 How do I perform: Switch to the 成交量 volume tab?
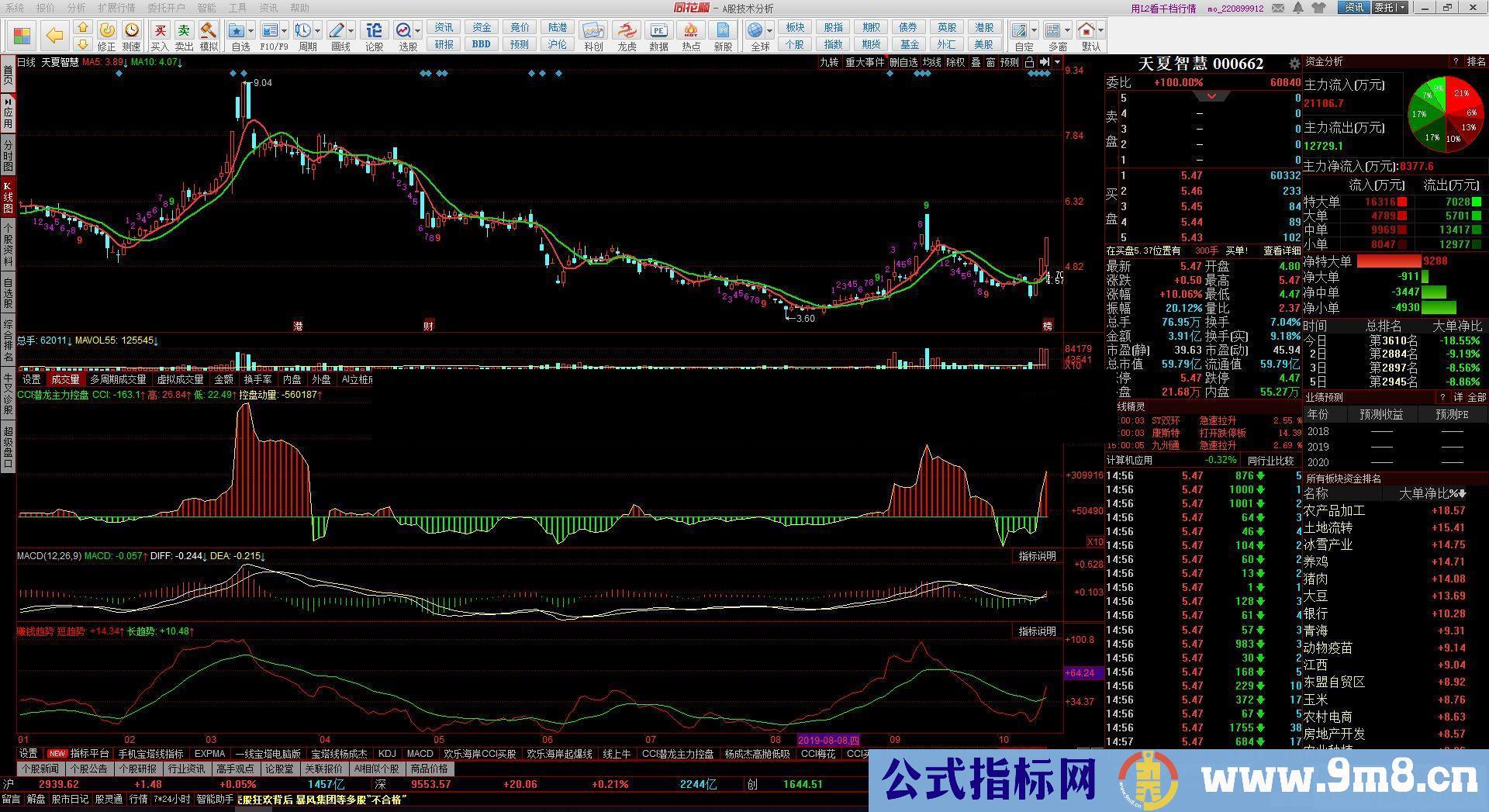coord(65,379)
